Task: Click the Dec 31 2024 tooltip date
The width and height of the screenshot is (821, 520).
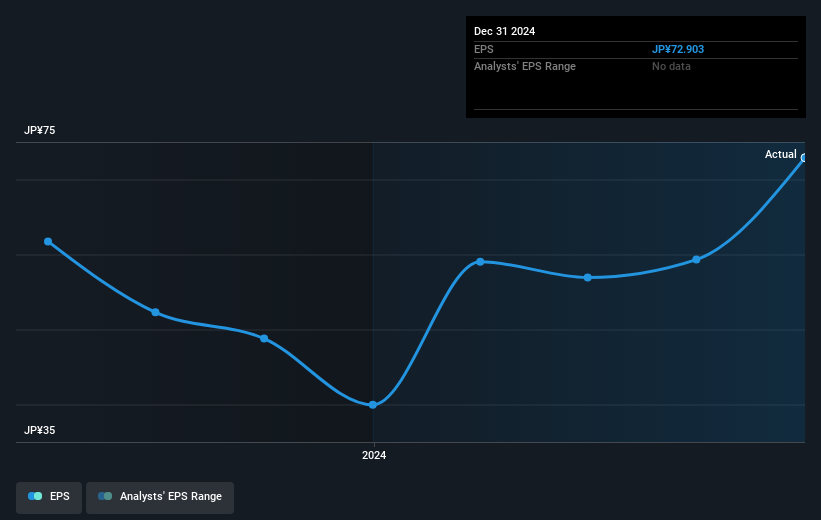Action: point(504,31)
